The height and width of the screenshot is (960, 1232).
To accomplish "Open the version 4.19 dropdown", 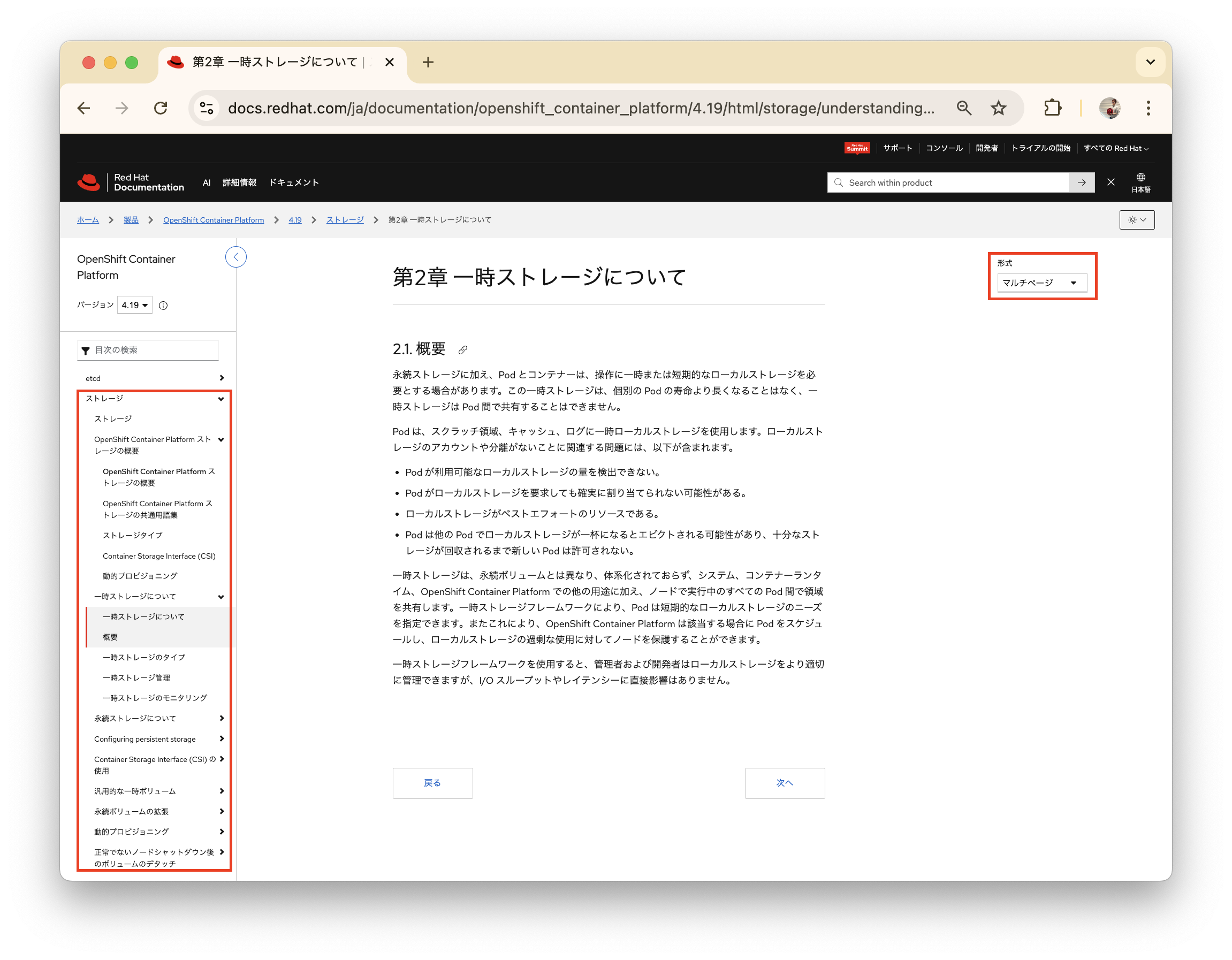I will point(134,305).
